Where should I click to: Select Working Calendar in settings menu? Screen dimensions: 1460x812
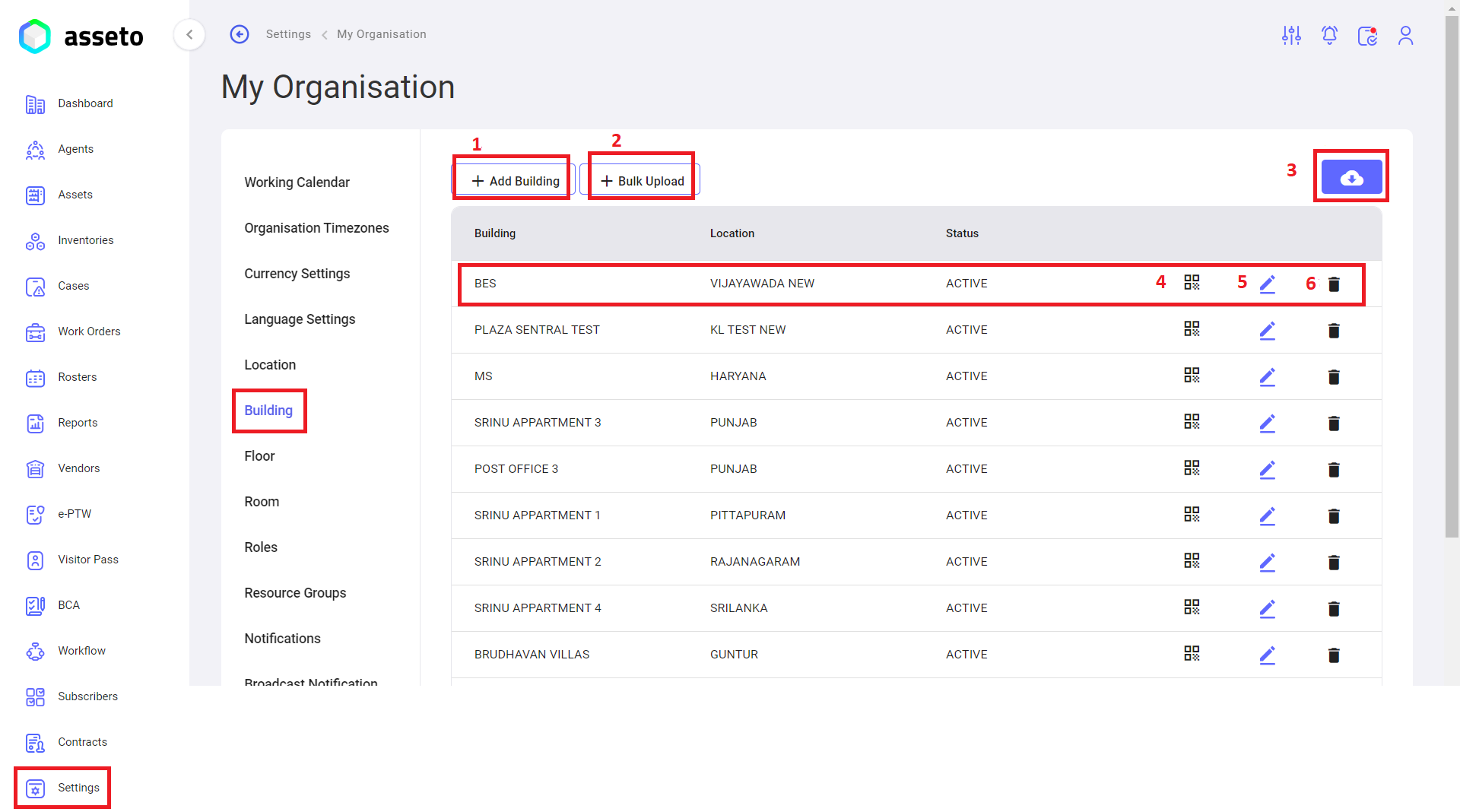coord(297,182)
